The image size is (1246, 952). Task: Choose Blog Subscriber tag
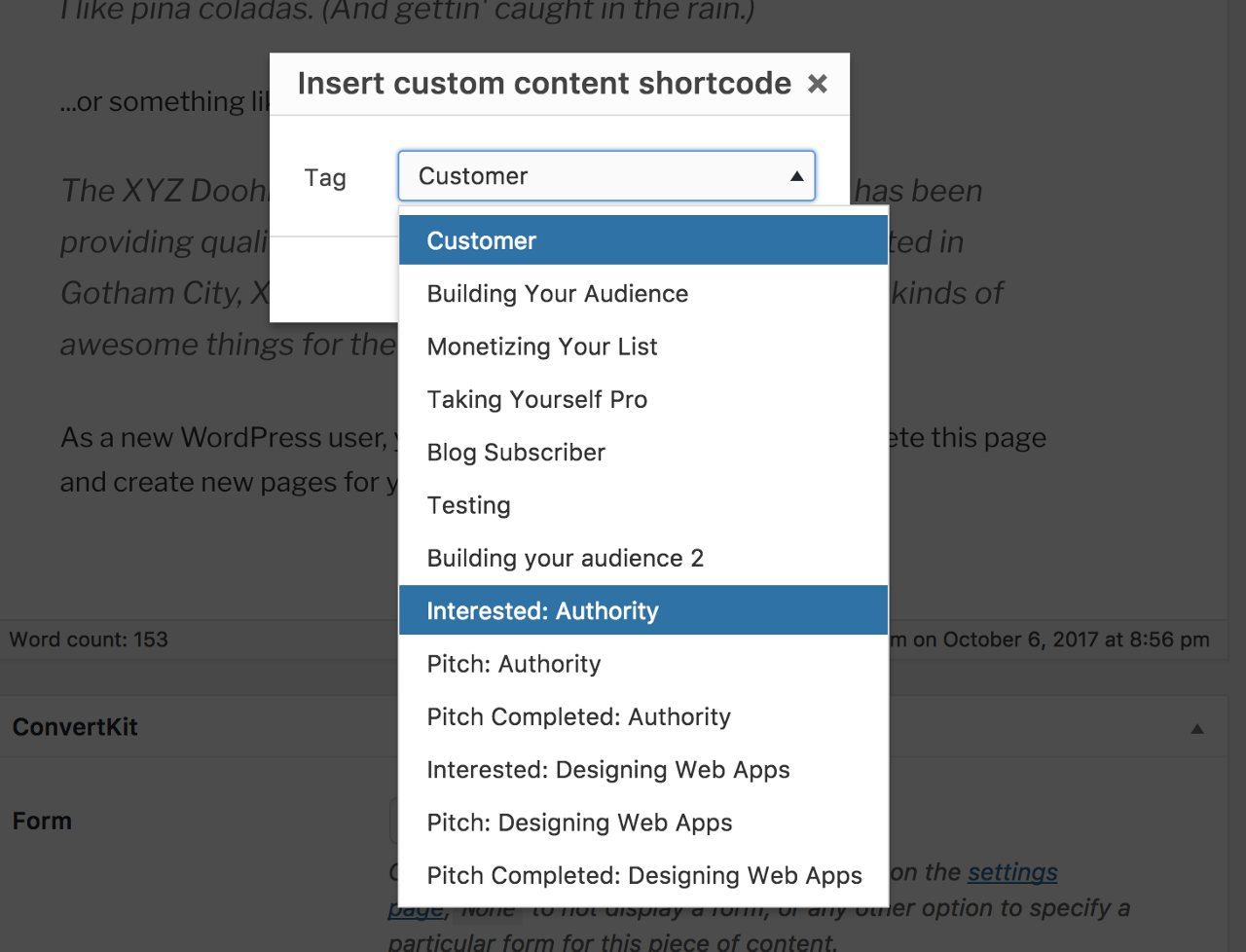(x=643, y=453)
